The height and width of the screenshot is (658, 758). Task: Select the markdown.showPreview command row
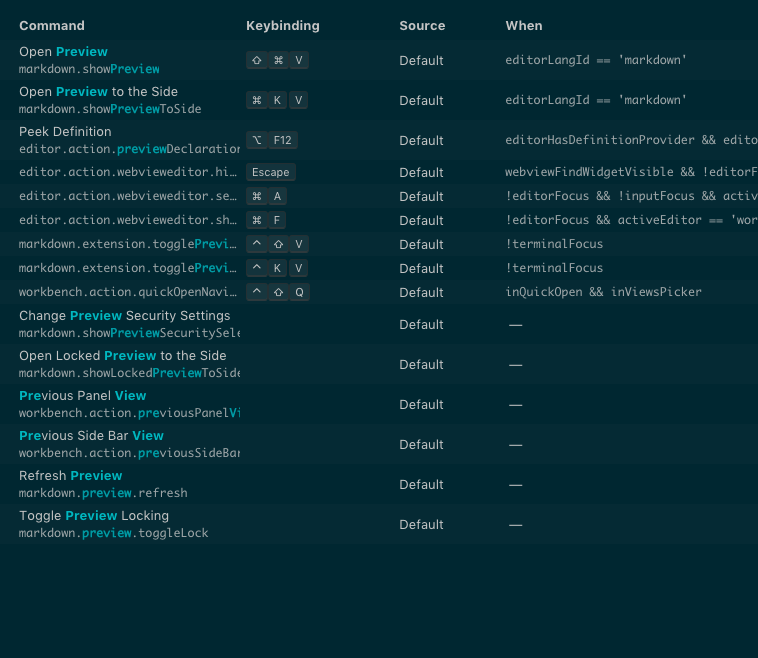(x=379, y=60)
